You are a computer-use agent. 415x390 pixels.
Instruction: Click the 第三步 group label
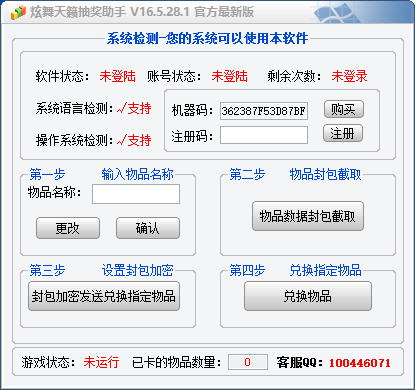point(47,270)
